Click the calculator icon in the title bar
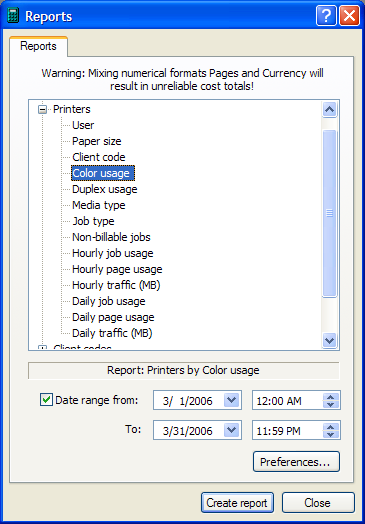 pos(13,16)
